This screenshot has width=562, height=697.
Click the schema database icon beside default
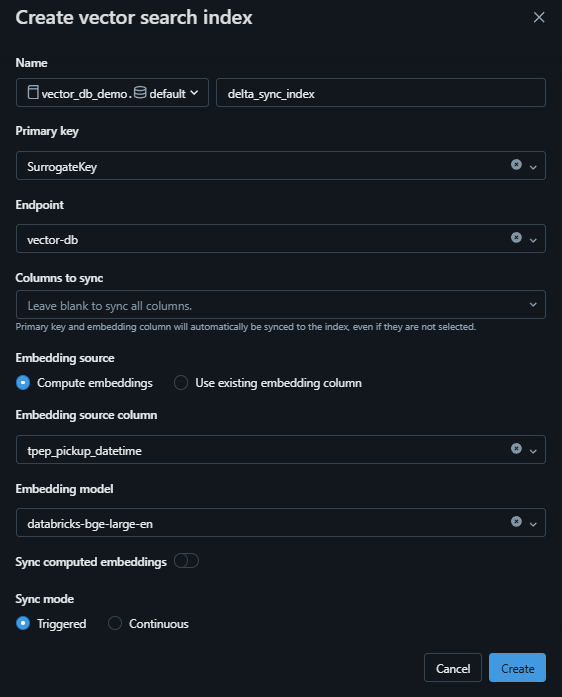coord(140,92)
